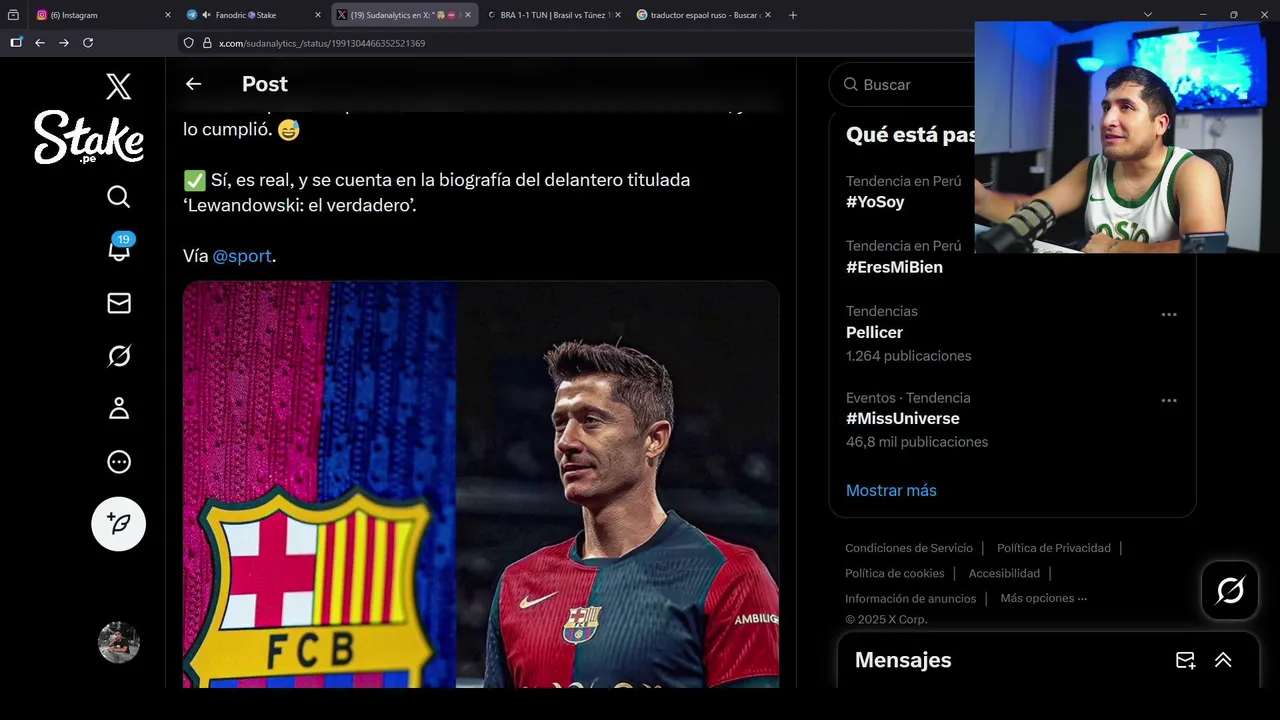
Task: Go back with the Post arrow
Action: pyautogui.click(x=194, y=84)
